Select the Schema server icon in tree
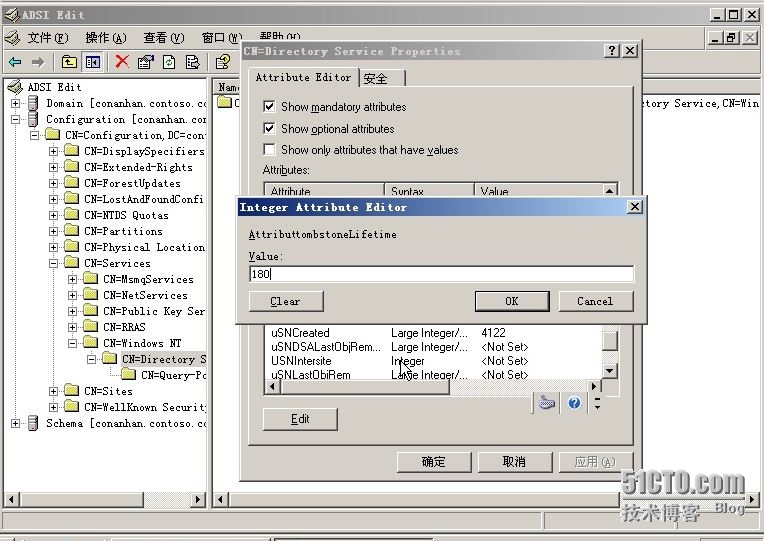764x541 pixels. click(33, 423)
